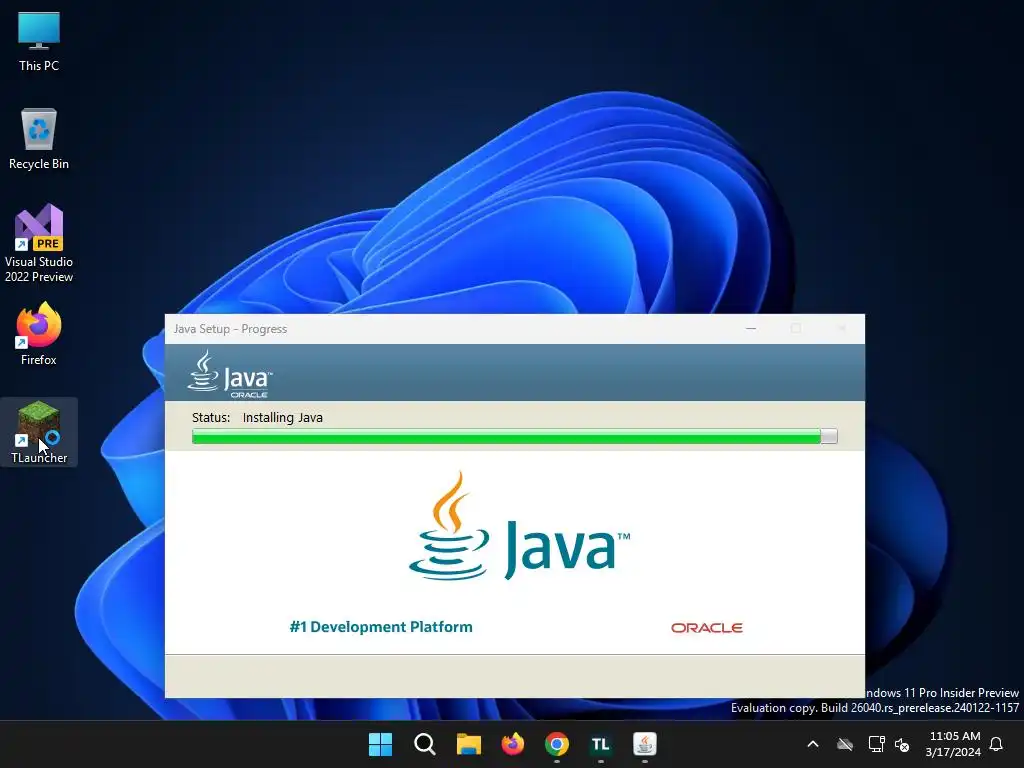
Task: Click the Java installation progress bar
Action: click(x=515, y=437)
